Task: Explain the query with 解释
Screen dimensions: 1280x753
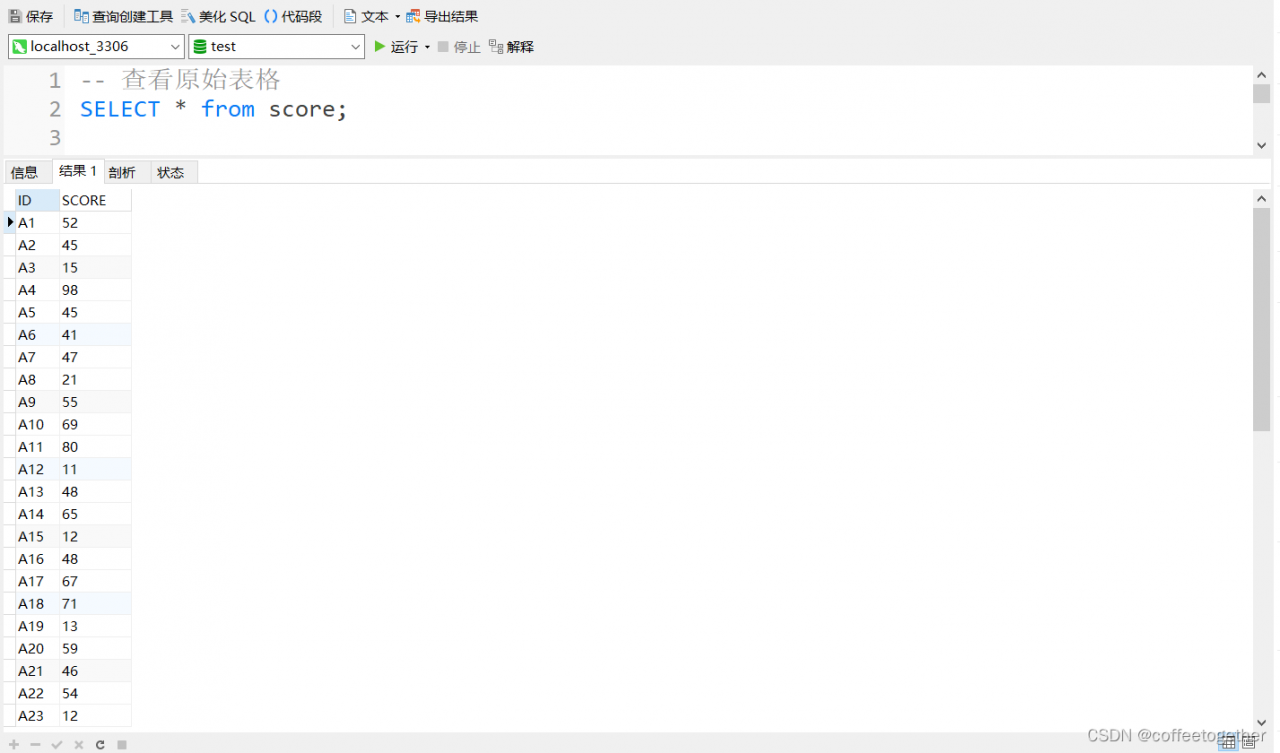Action: [x=511, y=47]
